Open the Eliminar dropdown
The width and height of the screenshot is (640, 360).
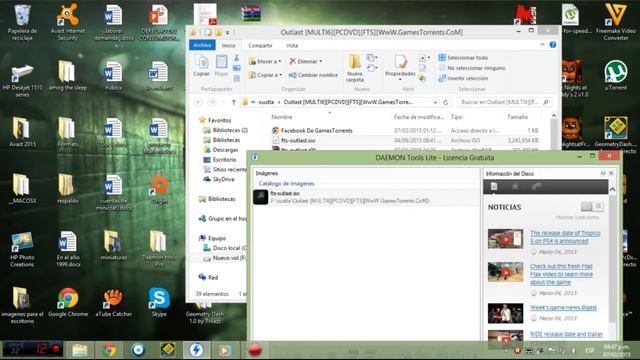(x=306, y=61)
